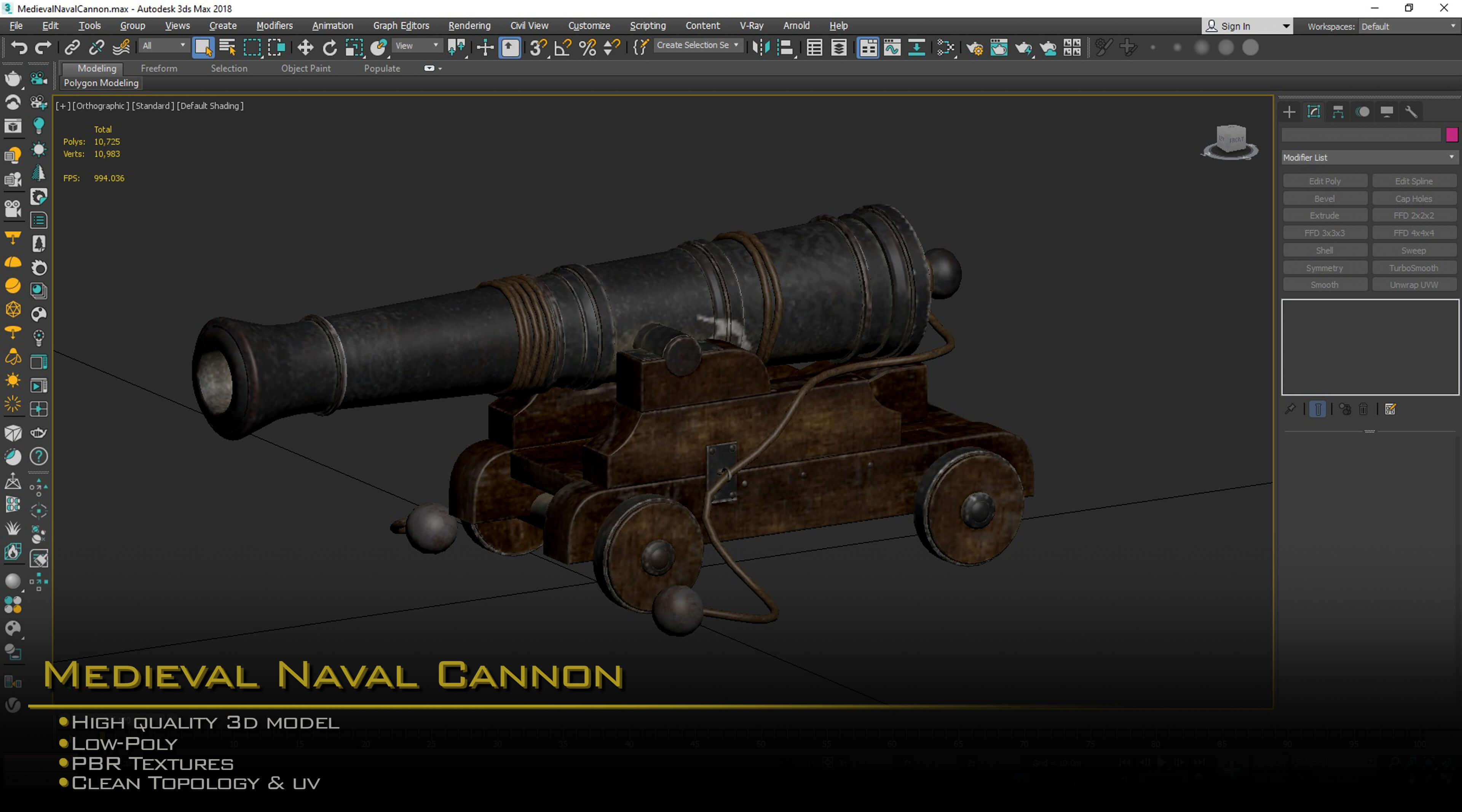Click the Redo arrow icon
The height and width of the screenshot is (812, 1462).
pyautogui.click(x=43, y=48)
